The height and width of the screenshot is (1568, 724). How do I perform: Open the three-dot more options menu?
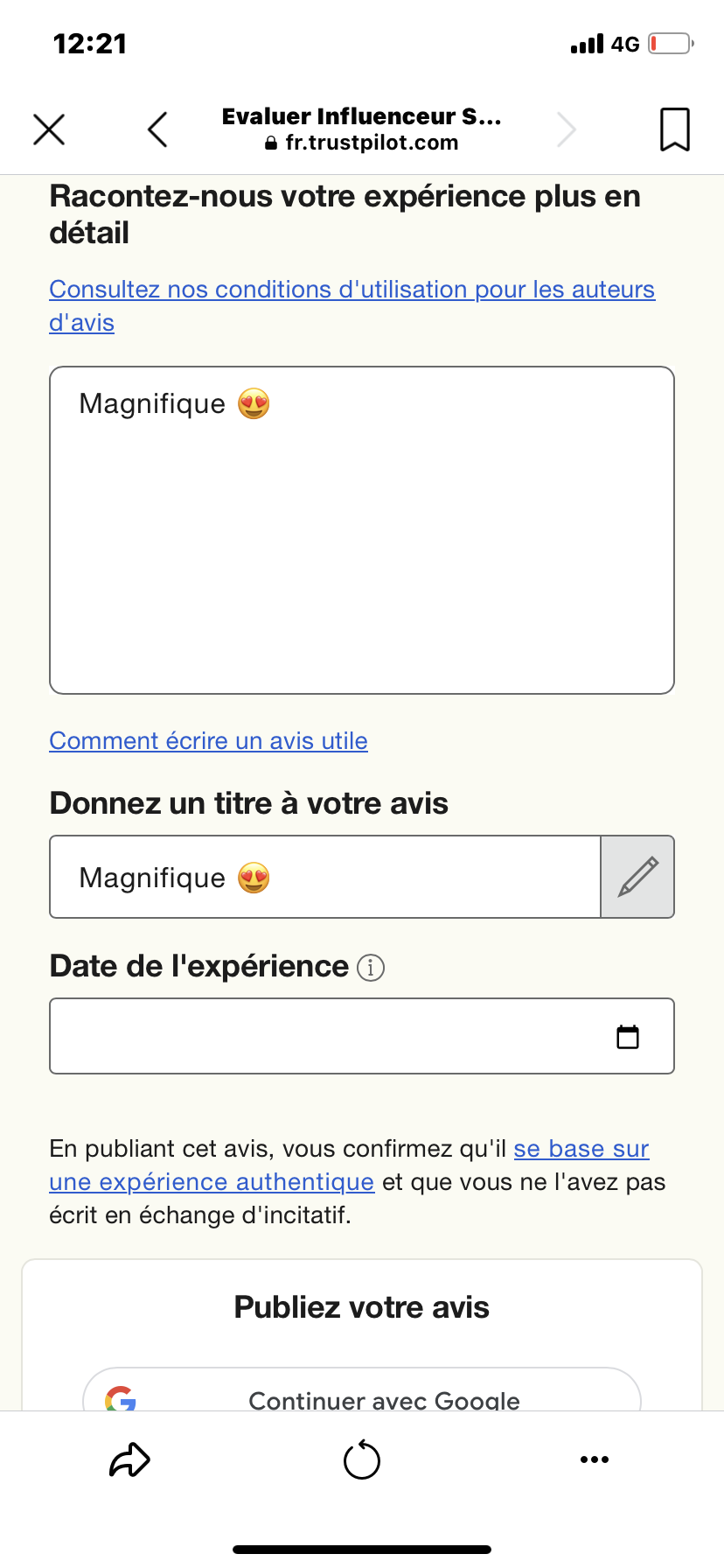pyautogui.click(x=595, y=1459)
